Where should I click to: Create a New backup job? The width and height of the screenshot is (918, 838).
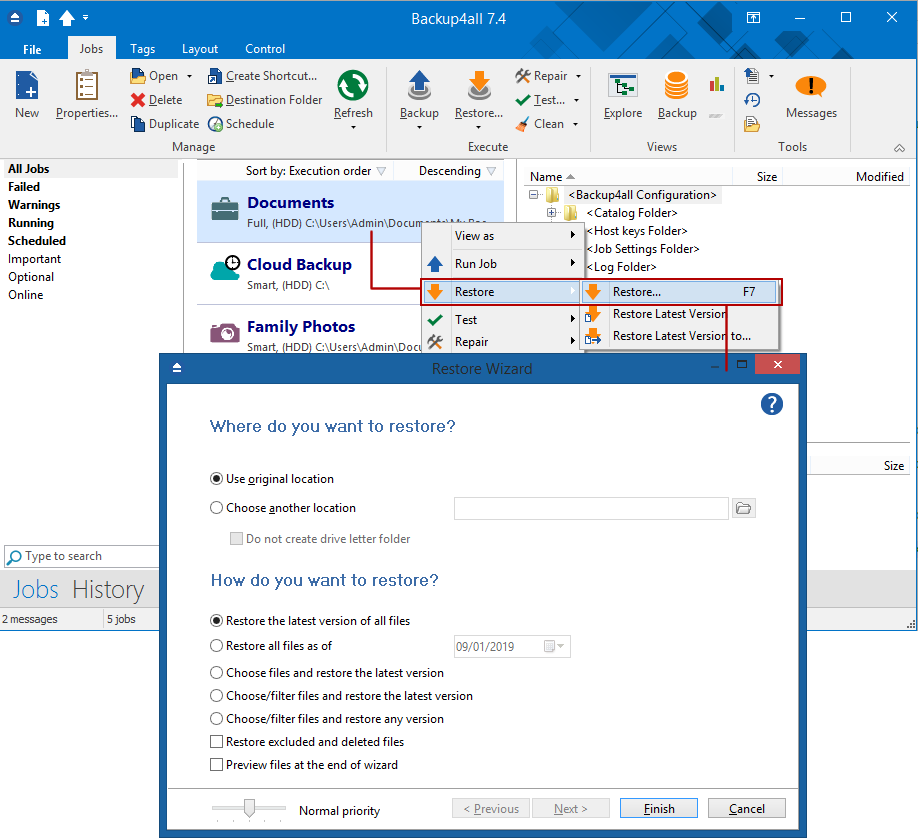point(26,95)
